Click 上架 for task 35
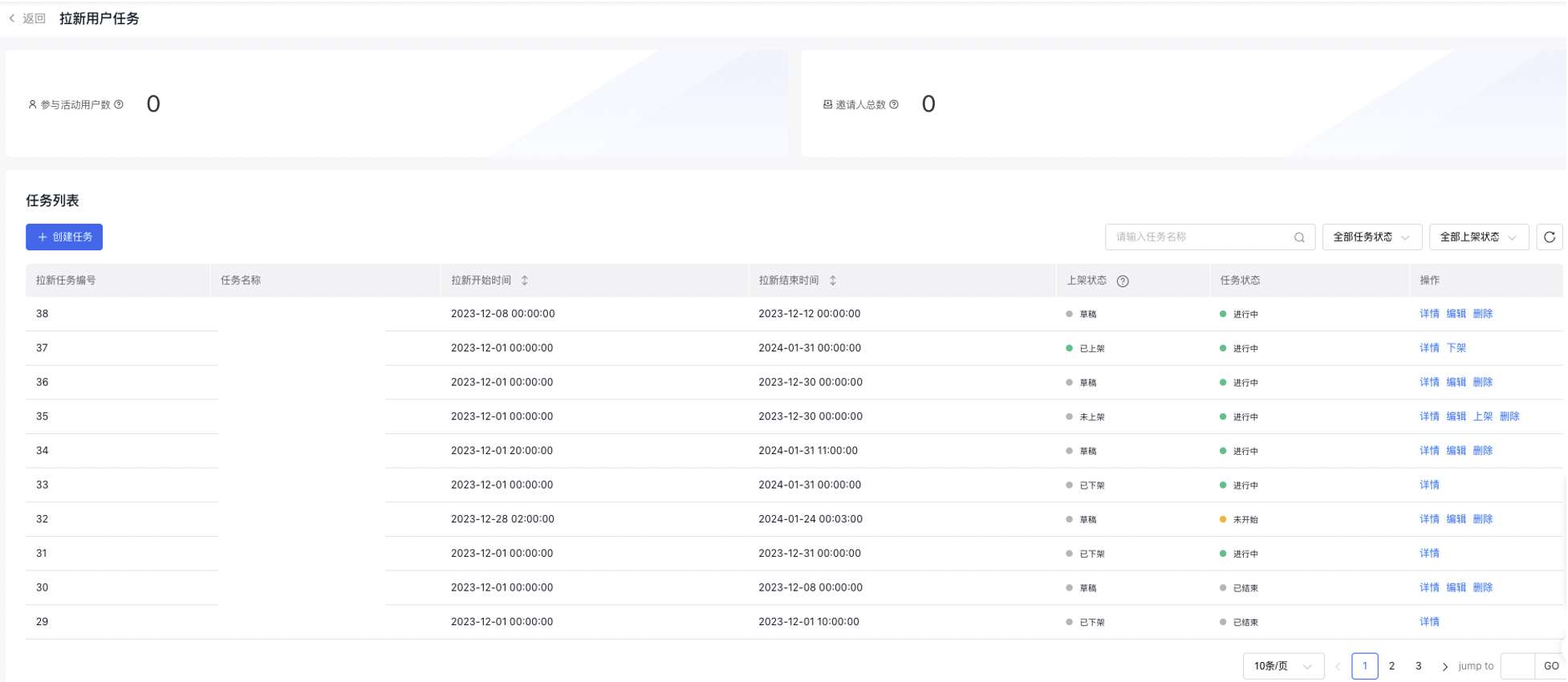Viewport: 1568px width, 682px height. (1482, 416)
